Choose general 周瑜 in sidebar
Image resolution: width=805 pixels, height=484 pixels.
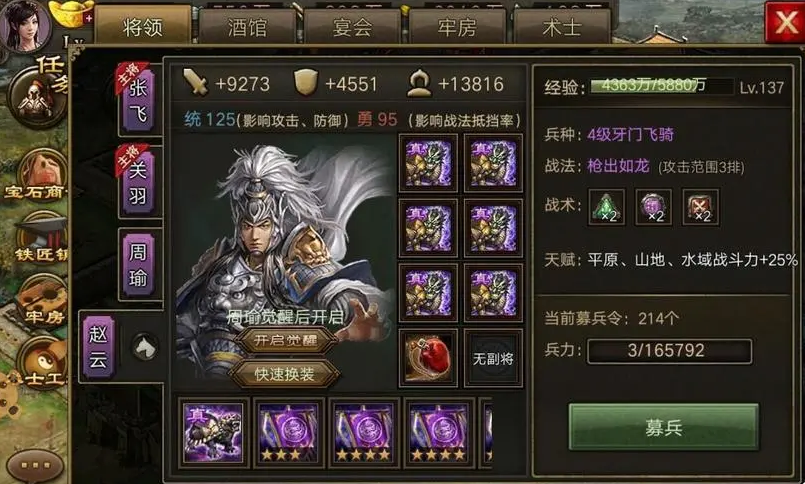tap(138, 264)
